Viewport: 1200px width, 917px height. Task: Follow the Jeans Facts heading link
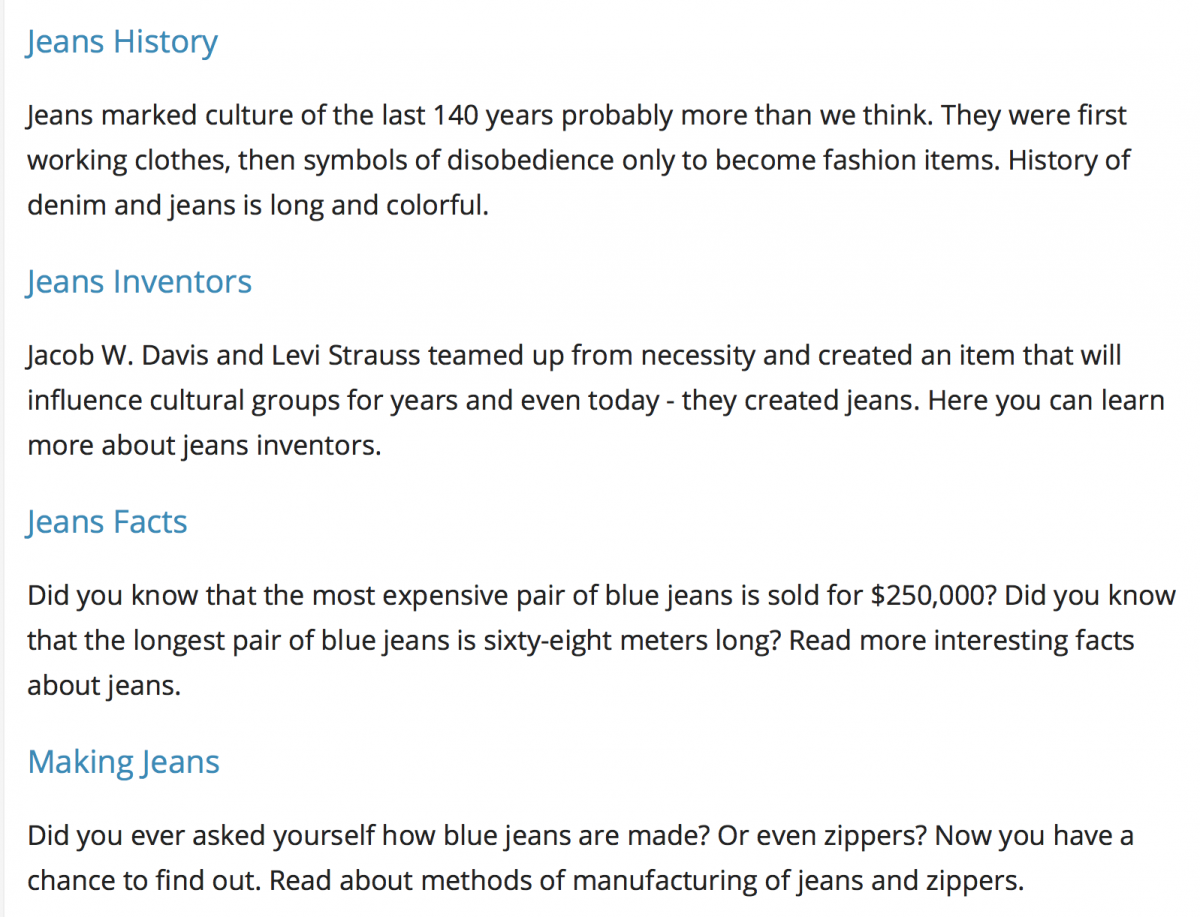click(x=107, y=523)
